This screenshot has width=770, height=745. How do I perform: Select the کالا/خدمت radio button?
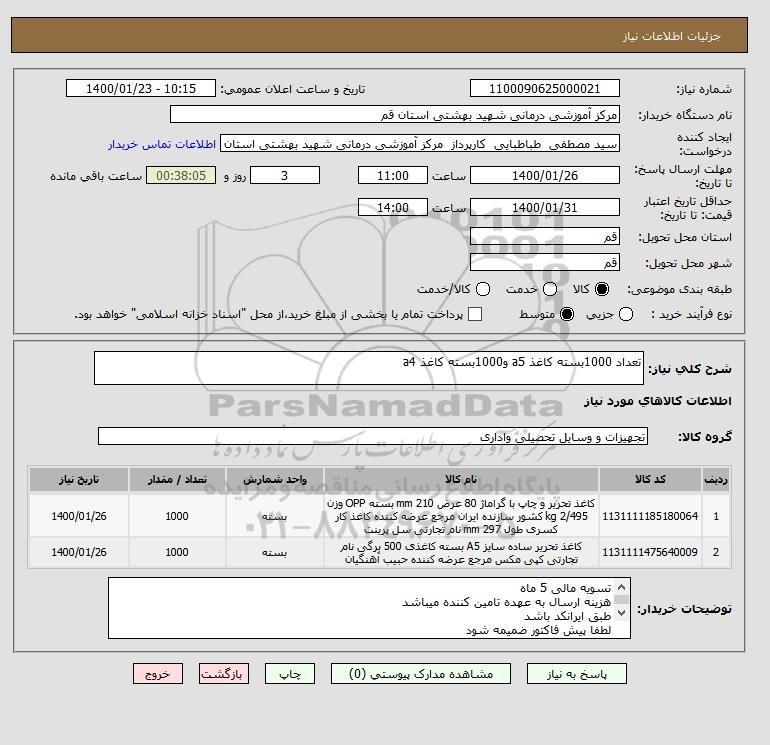pyautogui.click(x=483, y=289)
